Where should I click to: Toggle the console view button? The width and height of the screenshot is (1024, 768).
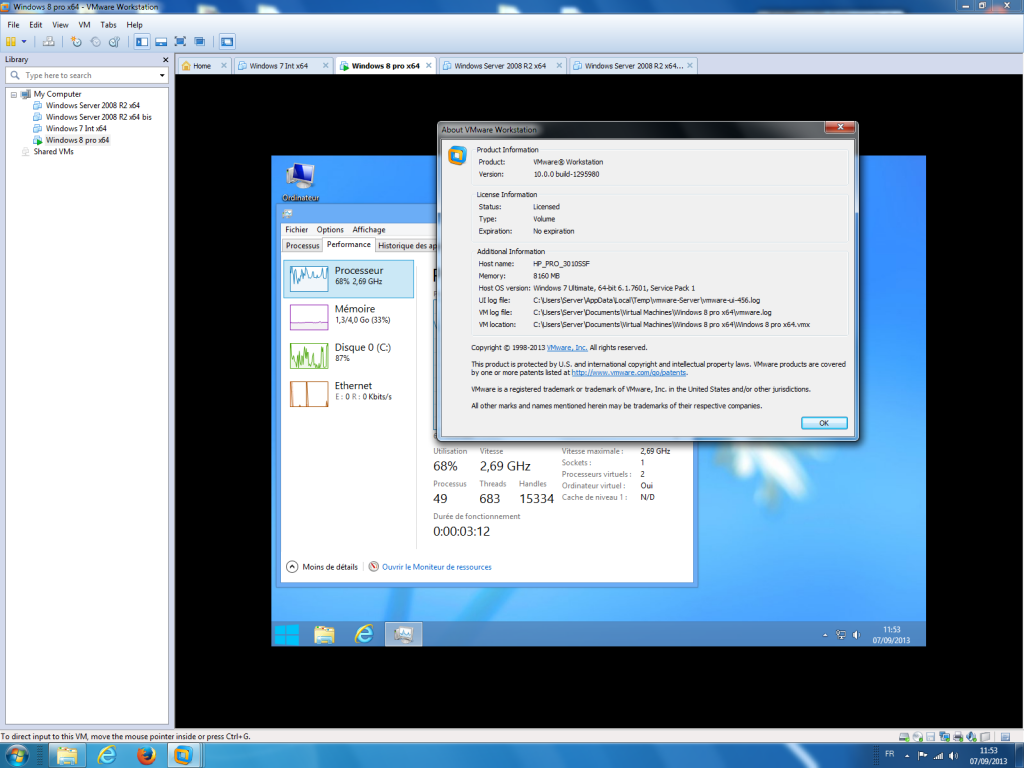[227, 42]
